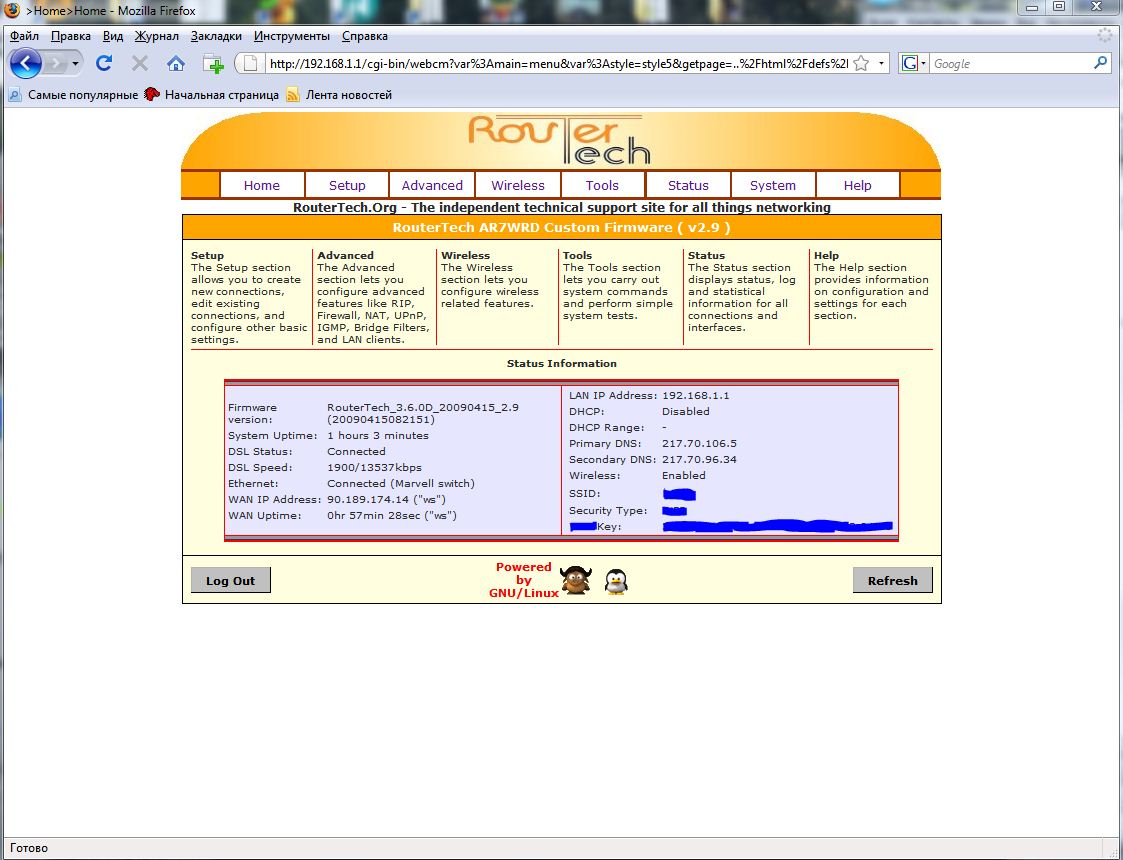
Task: Open the back/forward history dropdown arrow
Action: [x=75, y=64]
